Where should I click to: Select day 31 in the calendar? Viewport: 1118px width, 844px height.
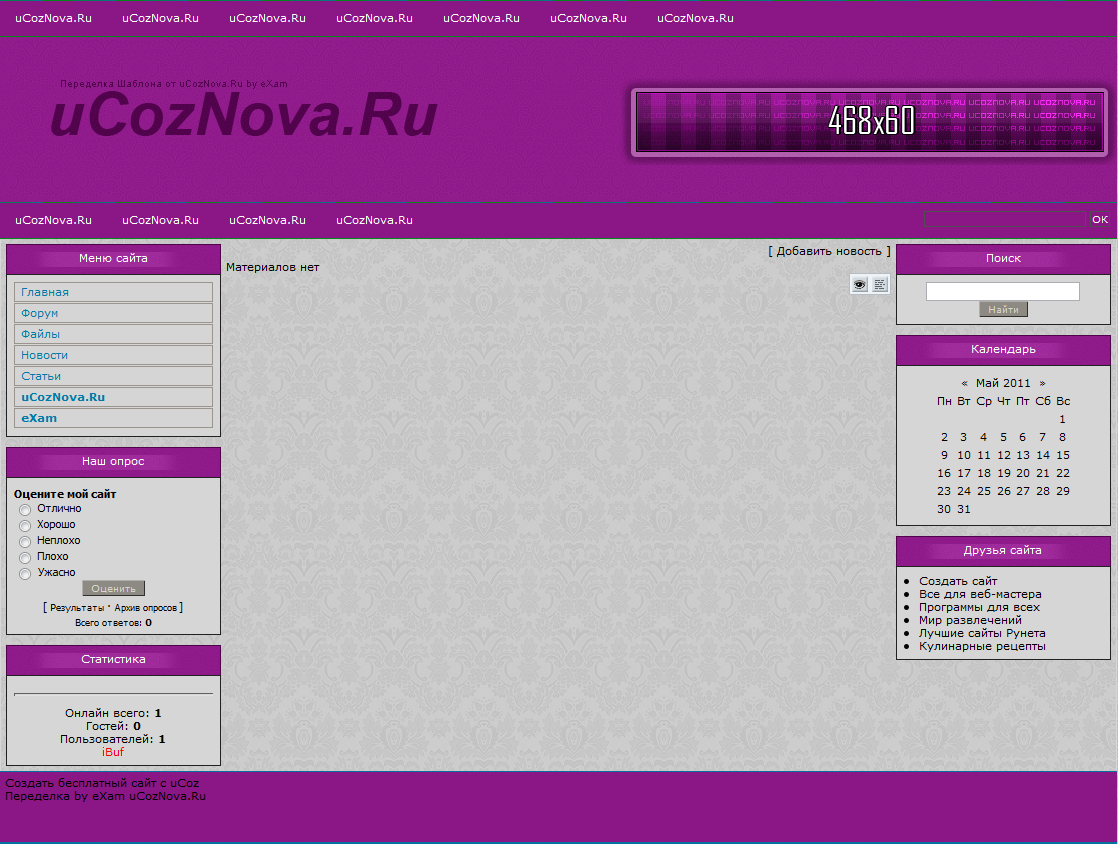pos(963,509)
